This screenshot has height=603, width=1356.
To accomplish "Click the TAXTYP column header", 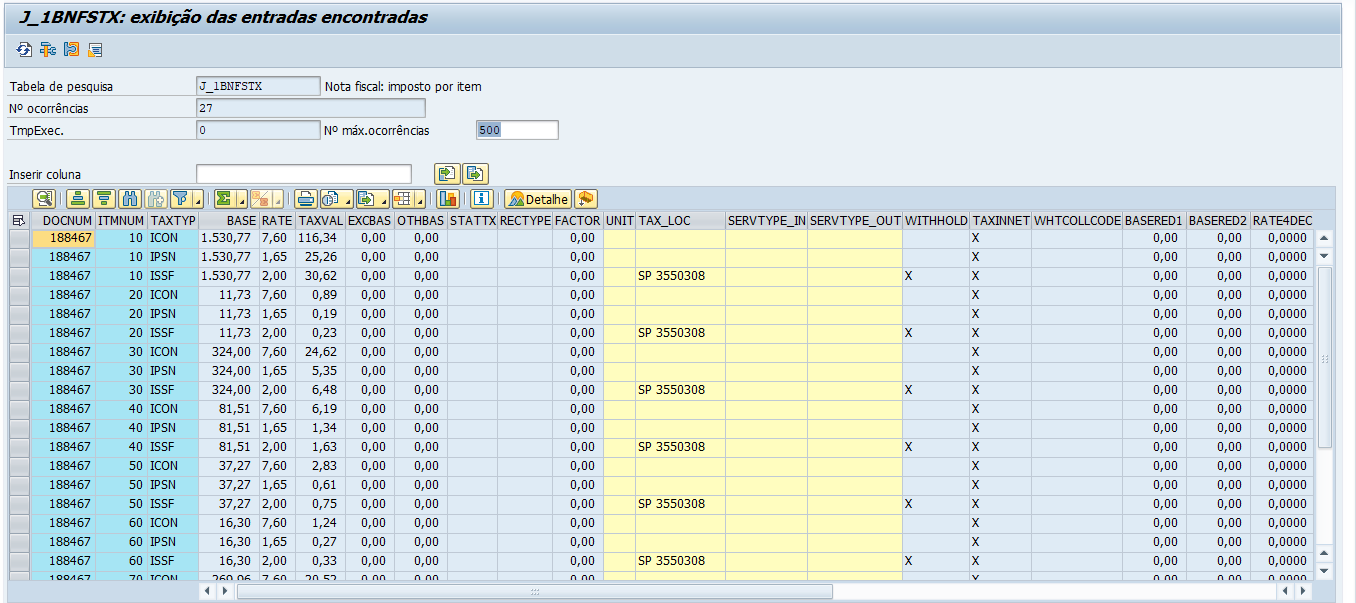I will [172, 220].
